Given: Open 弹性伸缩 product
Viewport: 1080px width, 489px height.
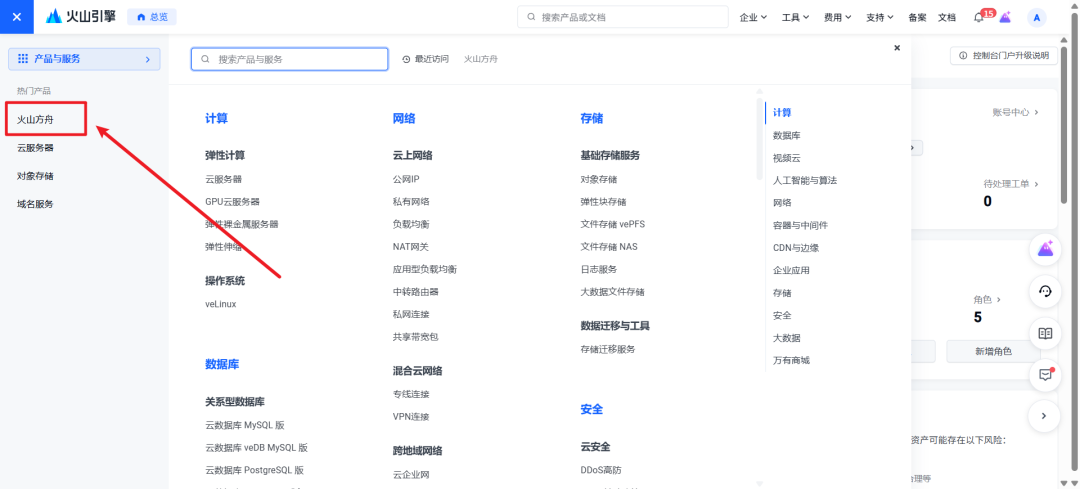Looking at the screenshot, I should (224, 247).
